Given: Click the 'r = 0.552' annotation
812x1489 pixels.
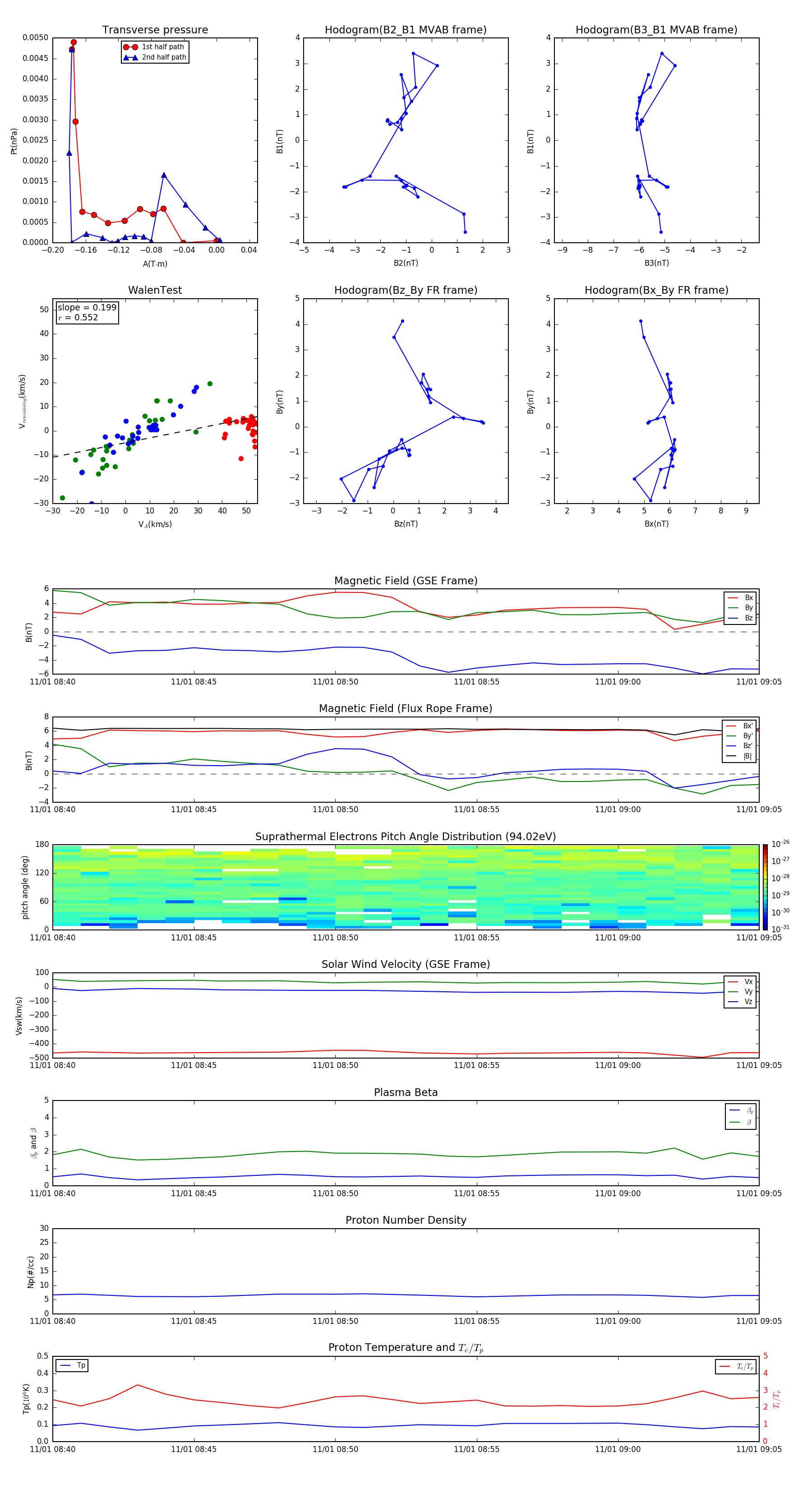Looking at the screenshot, I should pyautogui.click(x=78, y=317).
